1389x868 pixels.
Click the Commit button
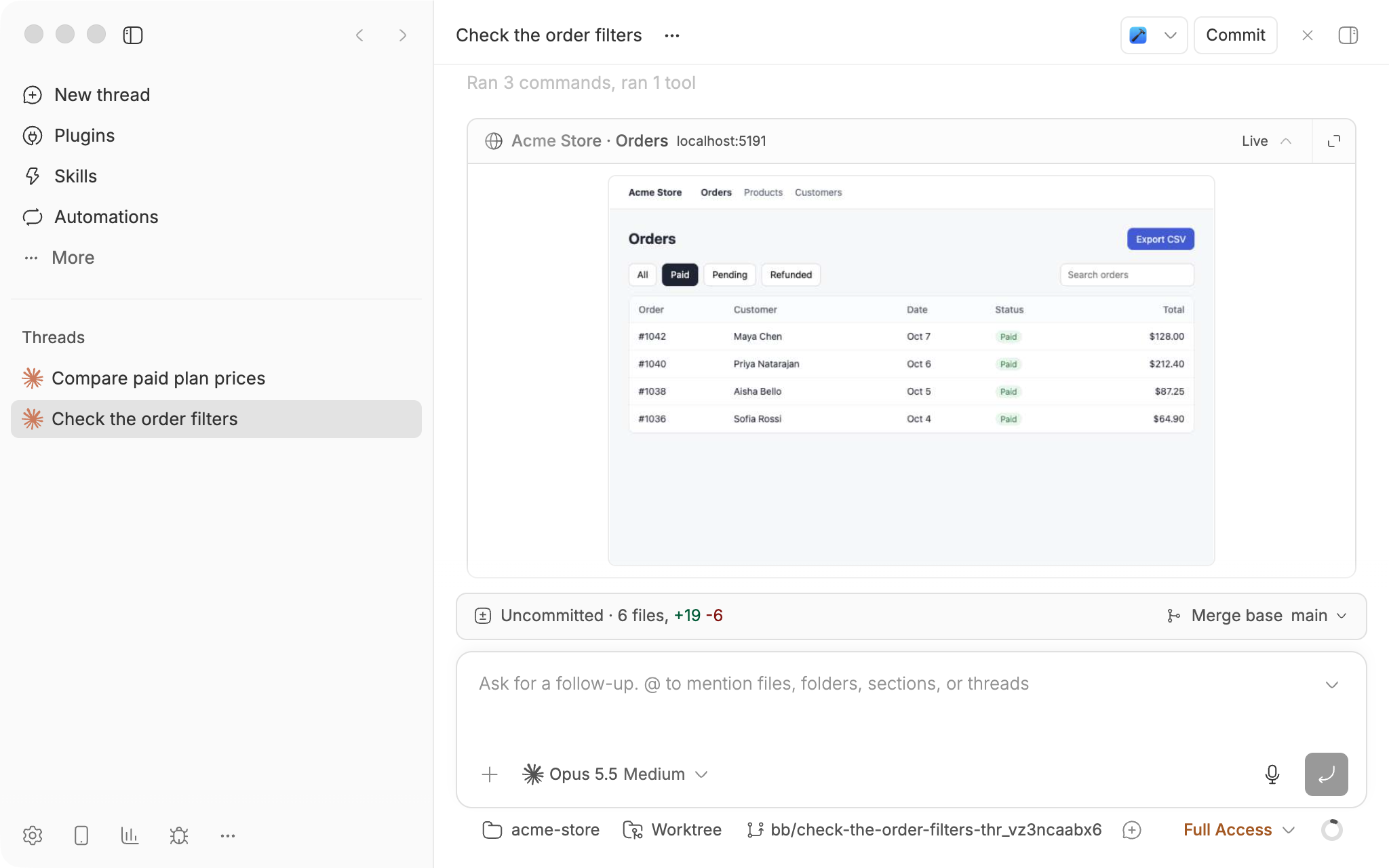(1235, 35)
